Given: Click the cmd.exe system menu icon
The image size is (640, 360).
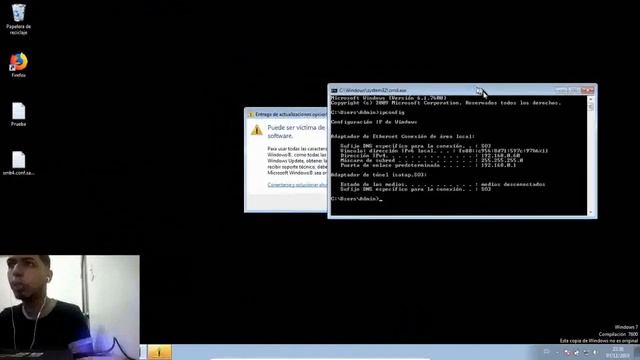Looking at the screenshot, I should pyautogui.click(x=334, y=90).
